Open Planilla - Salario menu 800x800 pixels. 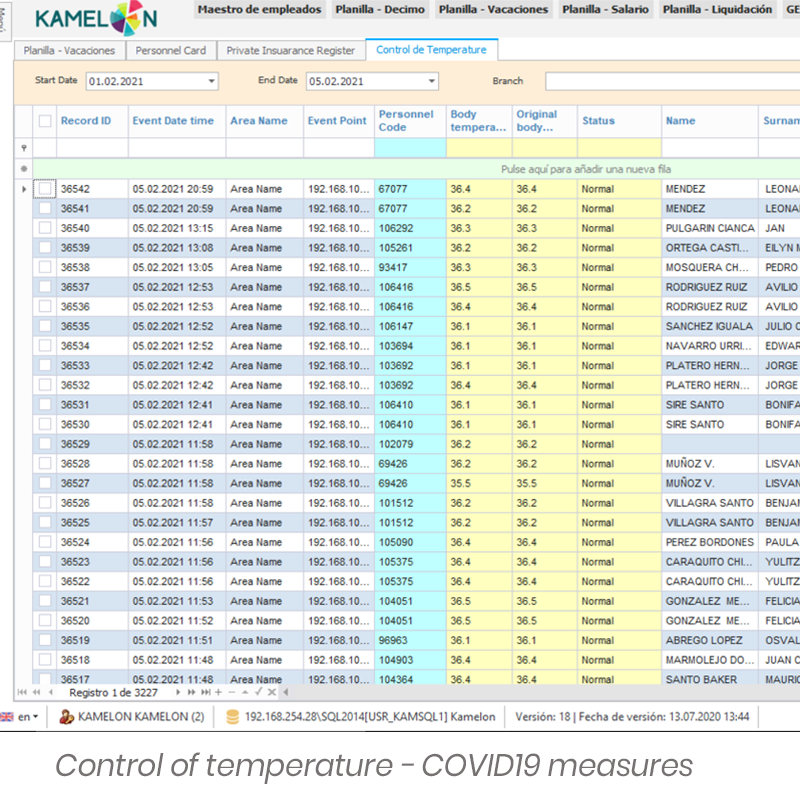[x=606, y=9]
